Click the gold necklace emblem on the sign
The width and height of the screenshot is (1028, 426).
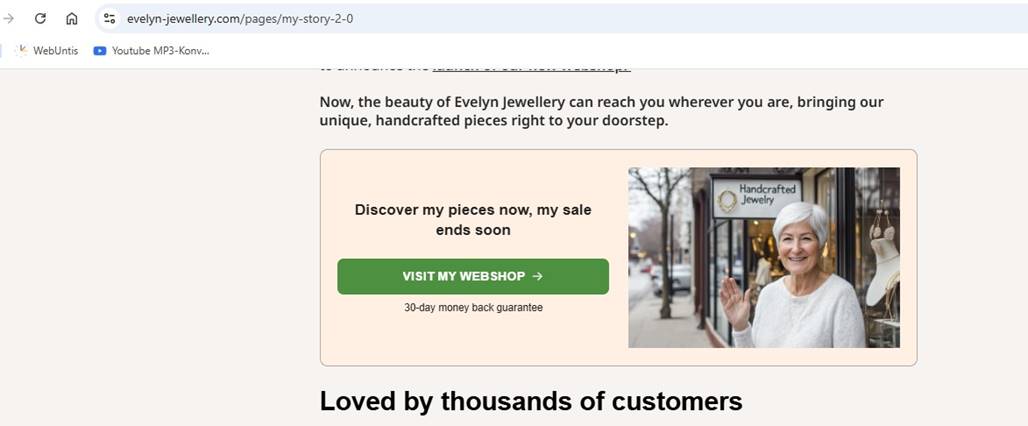(x=728, y=200)
